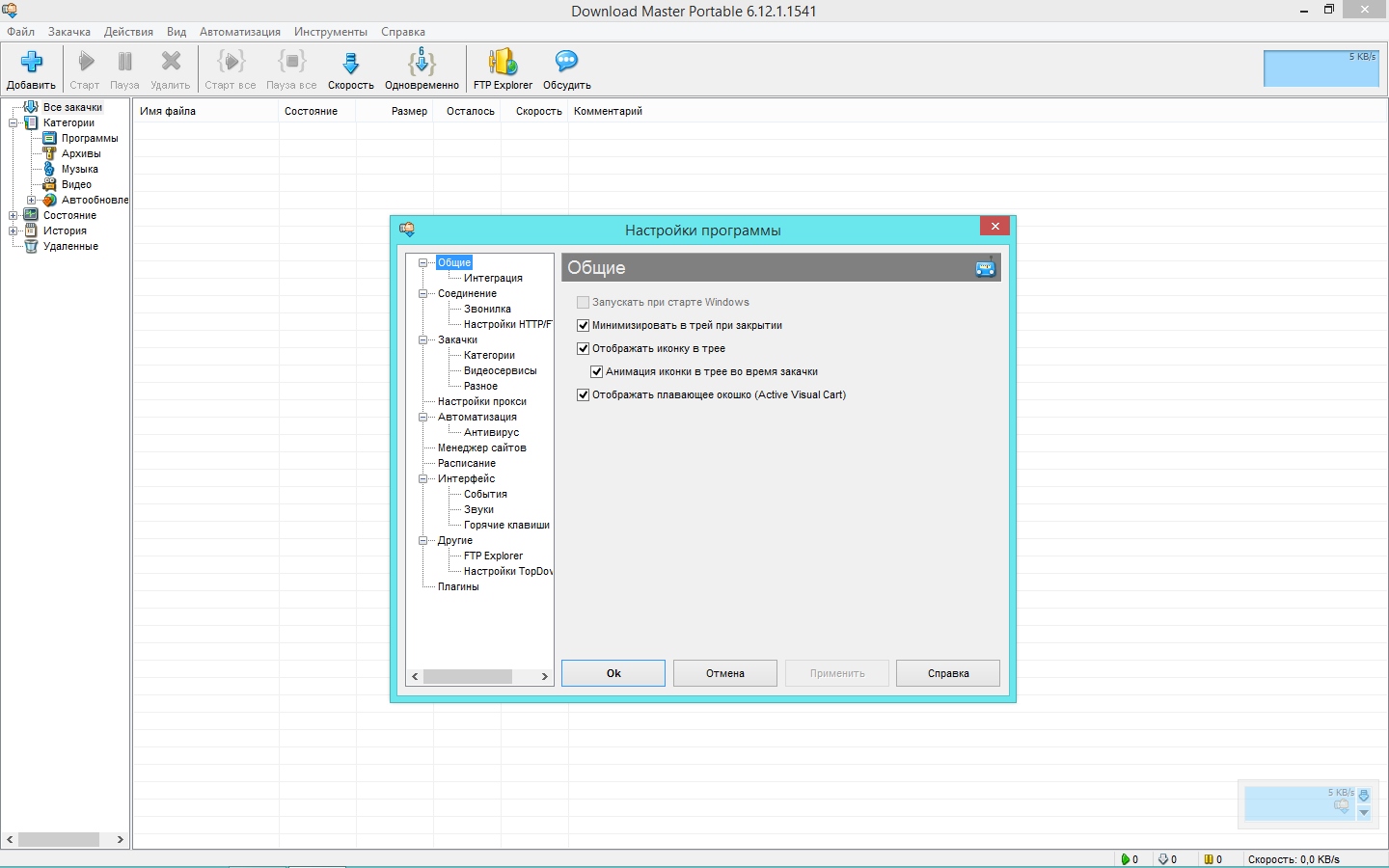Screen dimensions: 1389x868
Task: Toggle Отображать иконку в трее checkbox
Action: [583, 348]
